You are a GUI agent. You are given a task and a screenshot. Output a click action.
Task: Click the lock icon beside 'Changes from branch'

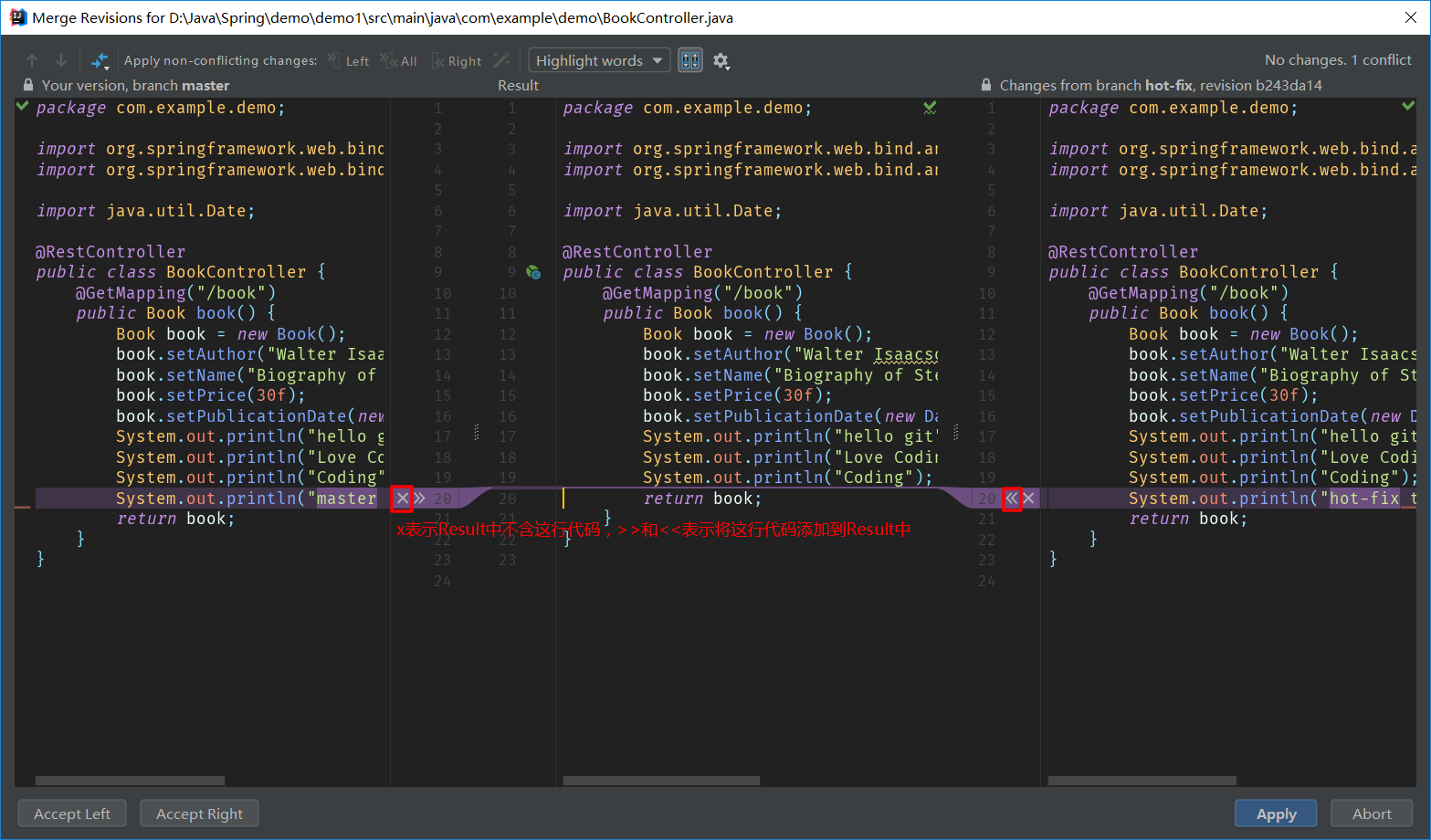point(986,85)
